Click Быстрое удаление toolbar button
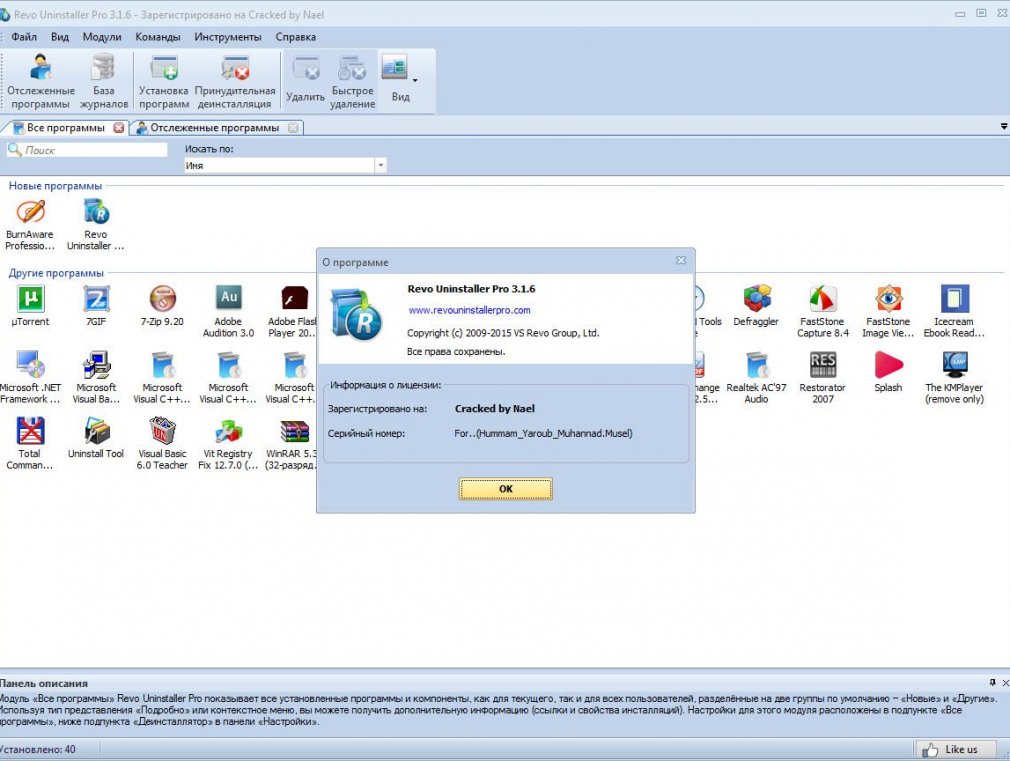The width and height of the screenshot is (1010, 761). pyautogui.click(x=352, y=81)
